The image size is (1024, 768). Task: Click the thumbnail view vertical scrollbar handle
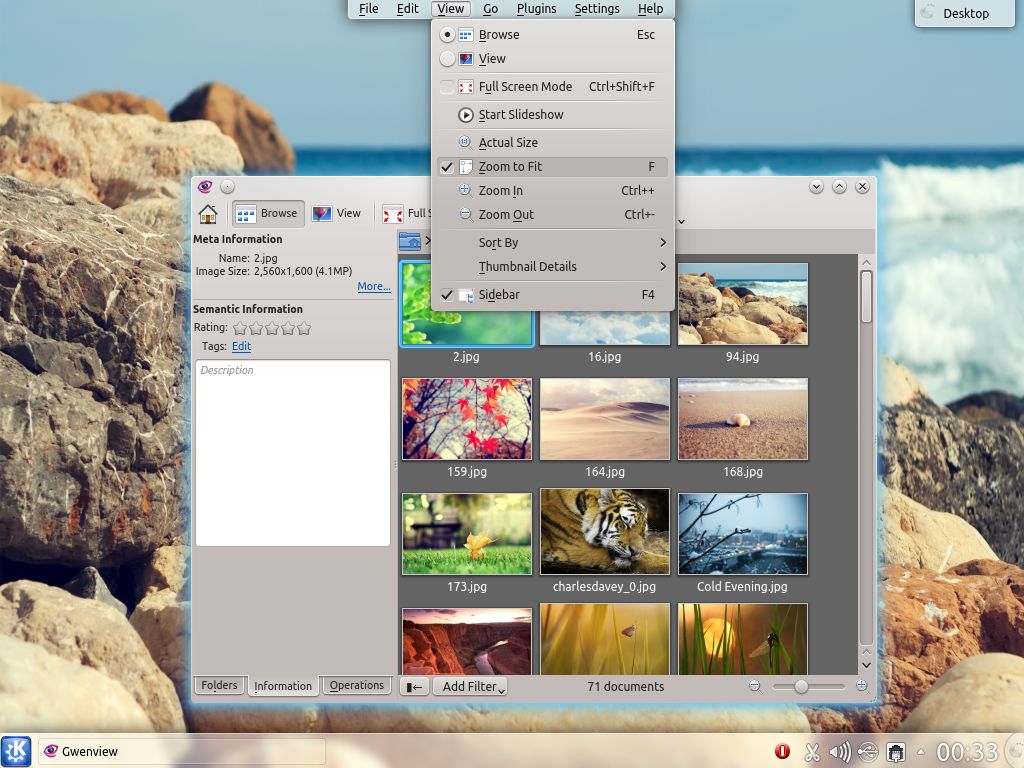(x=867, y=296)
